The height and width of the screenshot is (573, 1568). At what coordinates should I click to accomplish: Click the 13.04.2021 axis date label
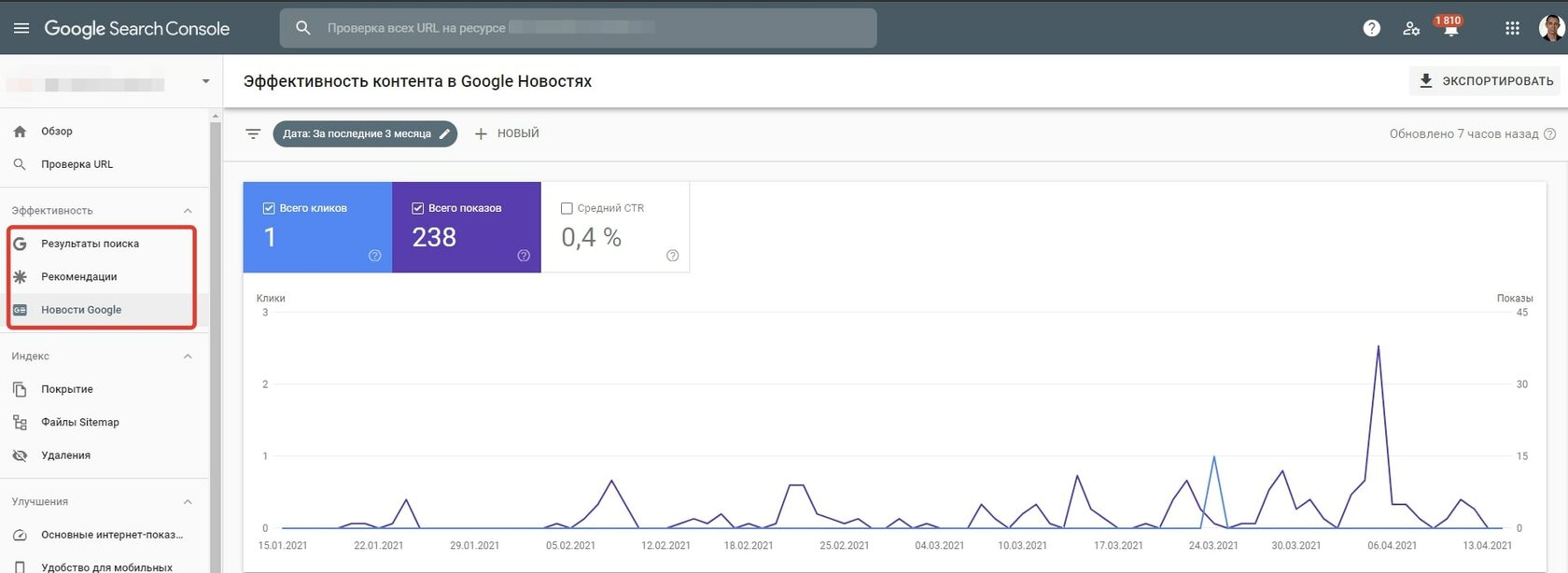click(x=1488, y=545)
